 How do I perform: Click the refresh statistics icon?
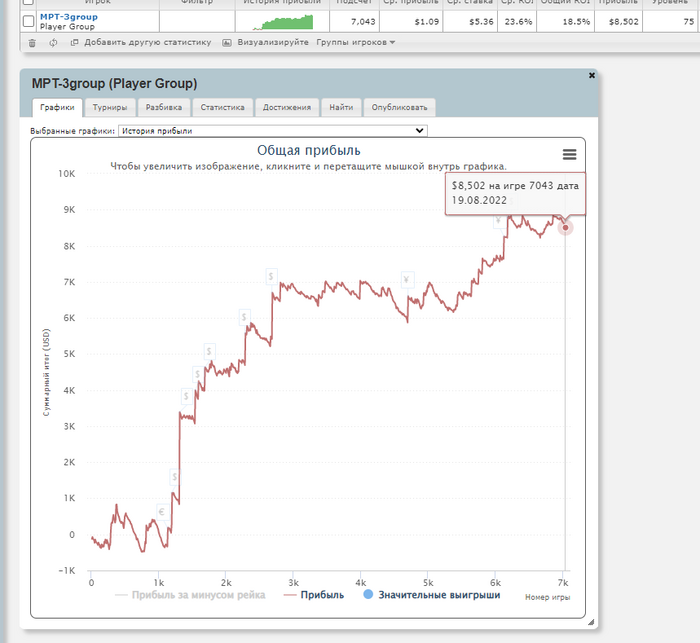[53, 43]
